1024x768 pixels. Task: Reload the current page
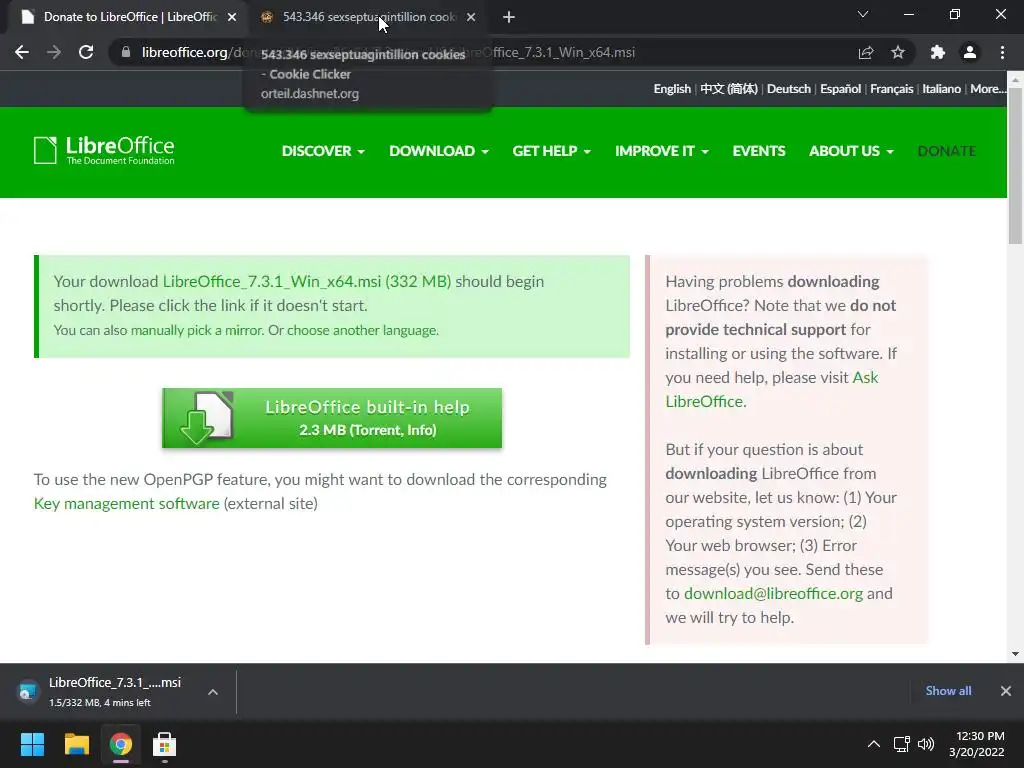point(86,52)
